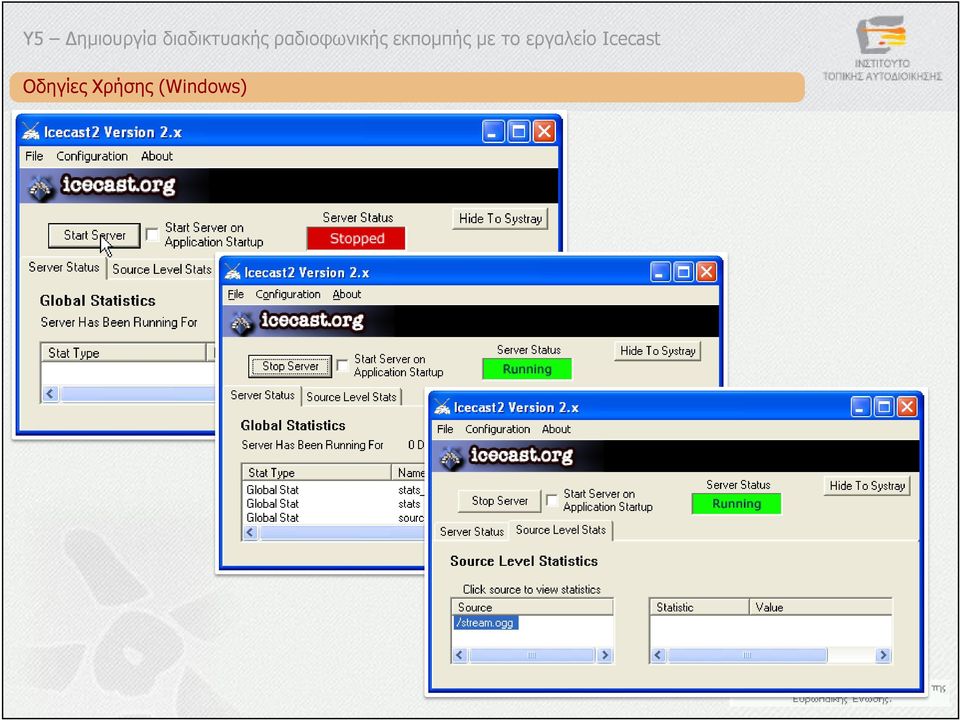Open About menu in the Stopped window
Screen dimensions: 960x720
point(157,156)
